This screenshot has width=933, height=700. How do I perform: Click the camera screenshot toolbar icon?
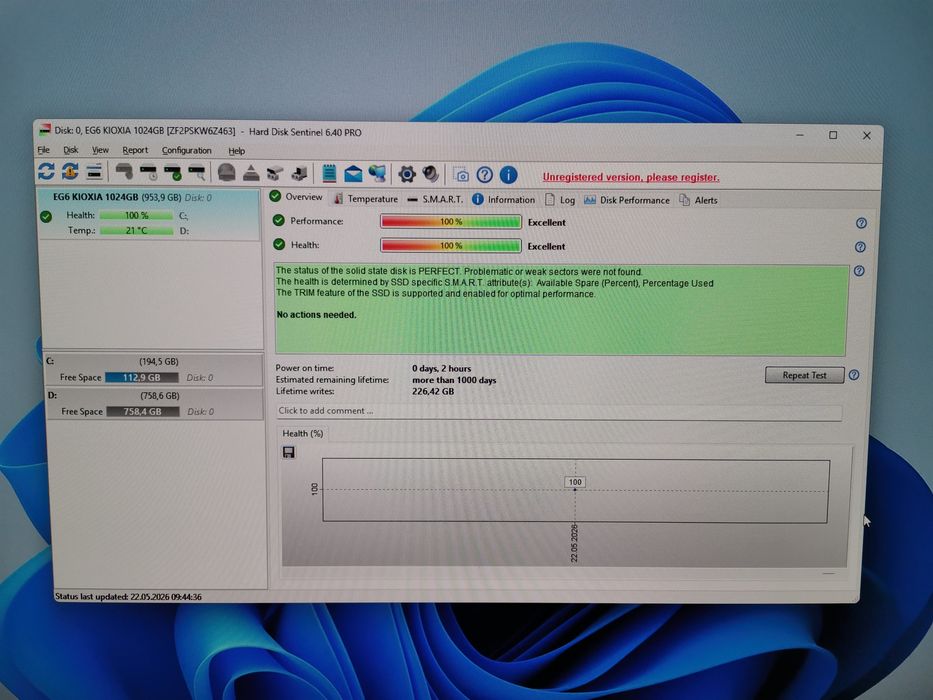pos(461,175)
